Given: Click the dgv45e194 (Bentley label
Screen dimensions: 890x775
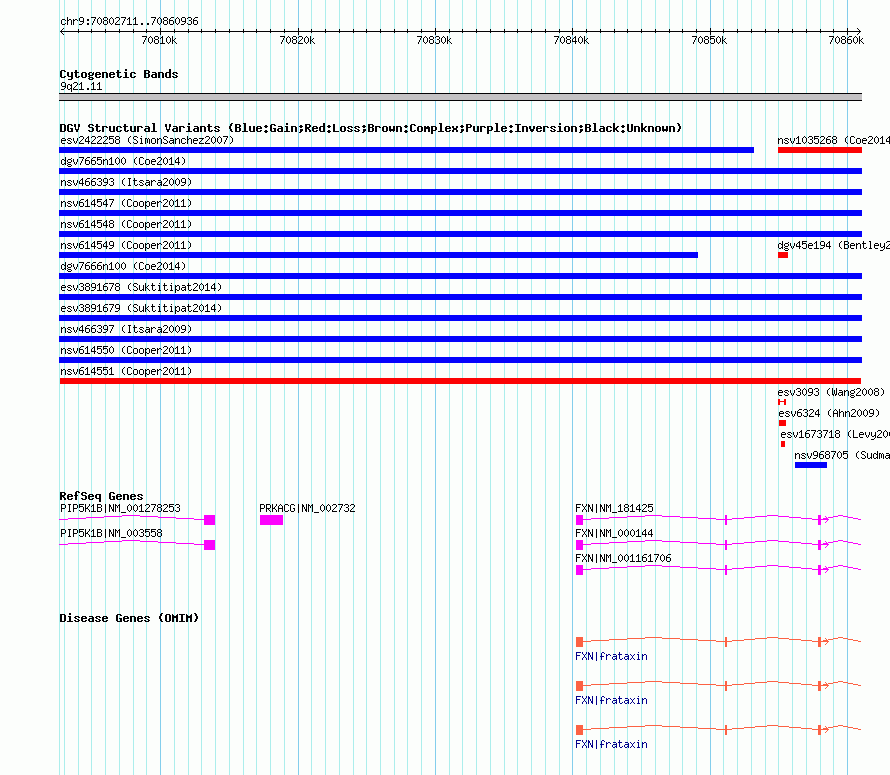Looking at the screenshot, I should coord(833,245).
